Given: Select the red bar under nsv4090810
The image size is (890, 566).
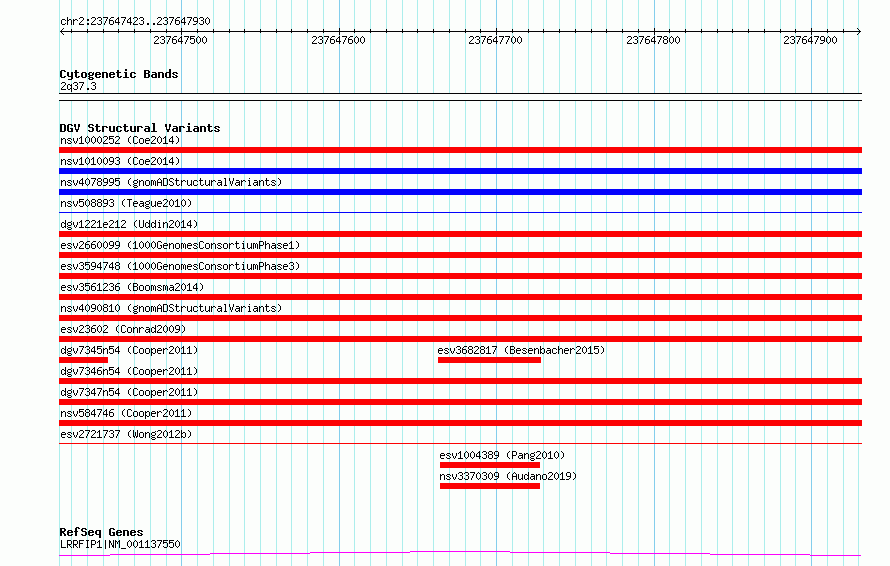Looking at the screenshot, I should click(460, 318).
